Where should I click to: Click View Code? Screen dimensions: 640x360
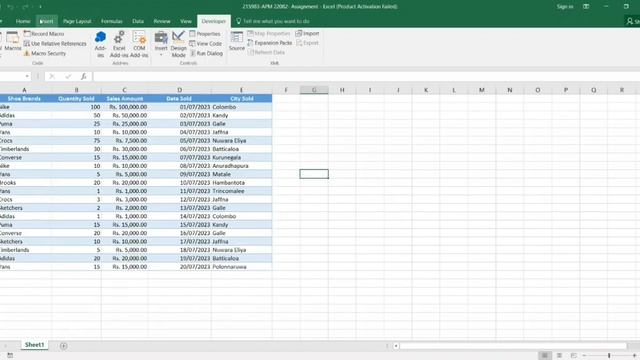tap(206, 44)
